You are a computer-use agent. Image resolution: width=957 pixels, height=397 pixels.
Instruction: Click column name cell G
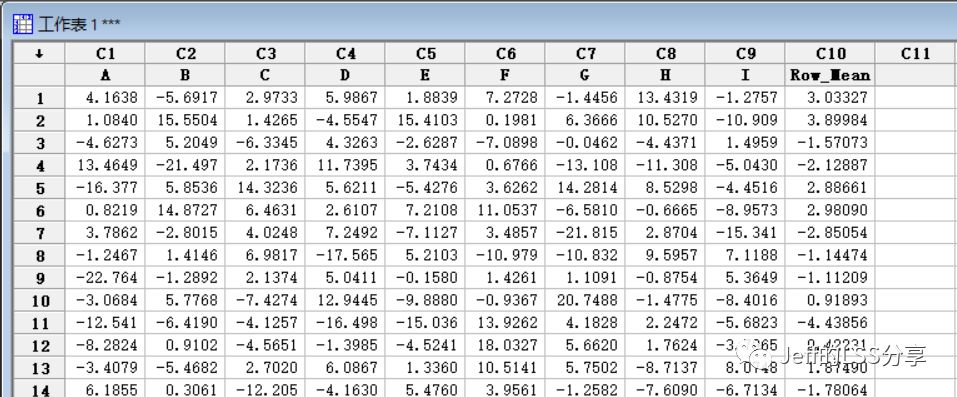(585, 75)
